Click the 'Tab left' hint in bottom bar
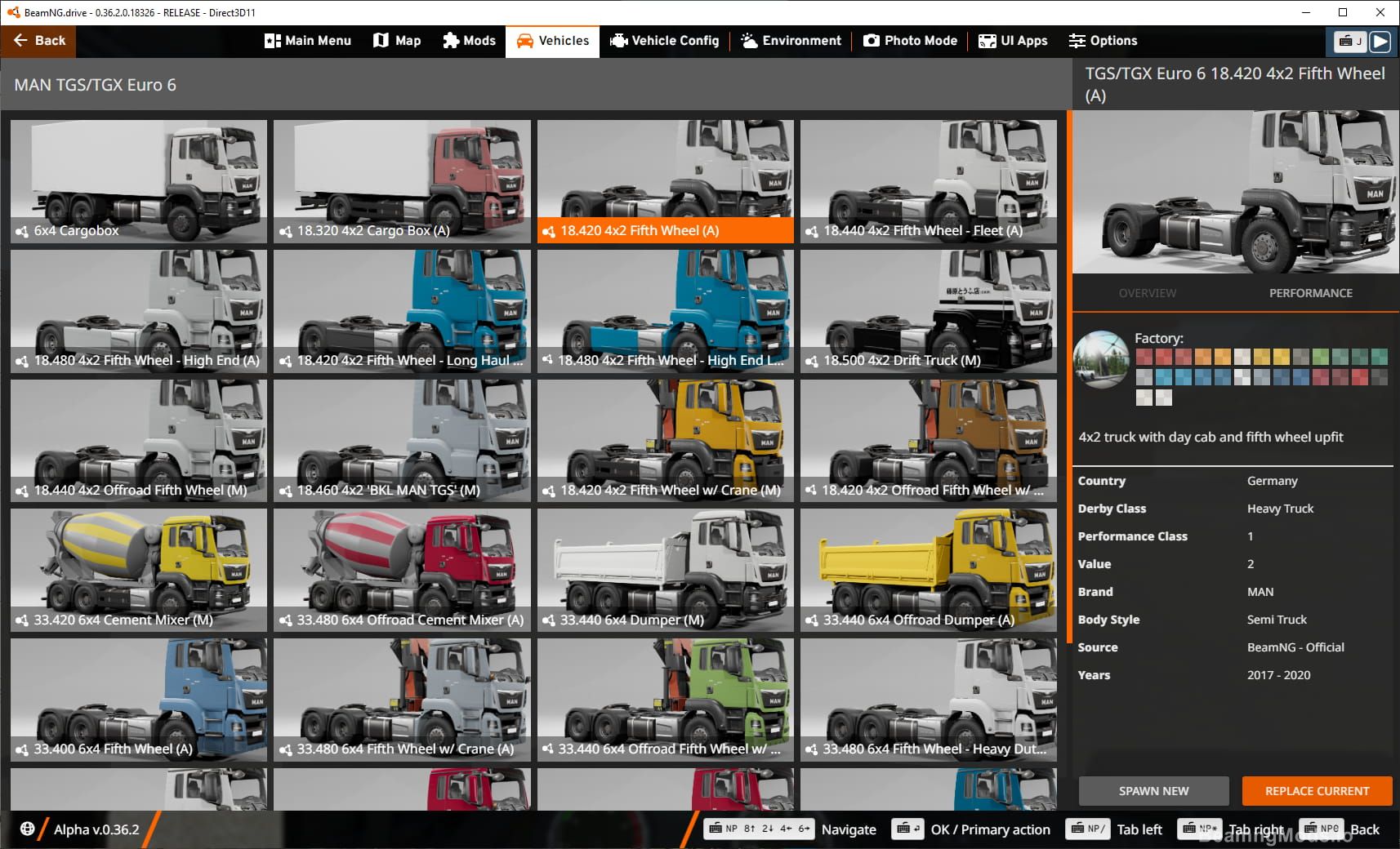Screen dimensions: 1400x849 1139,829
